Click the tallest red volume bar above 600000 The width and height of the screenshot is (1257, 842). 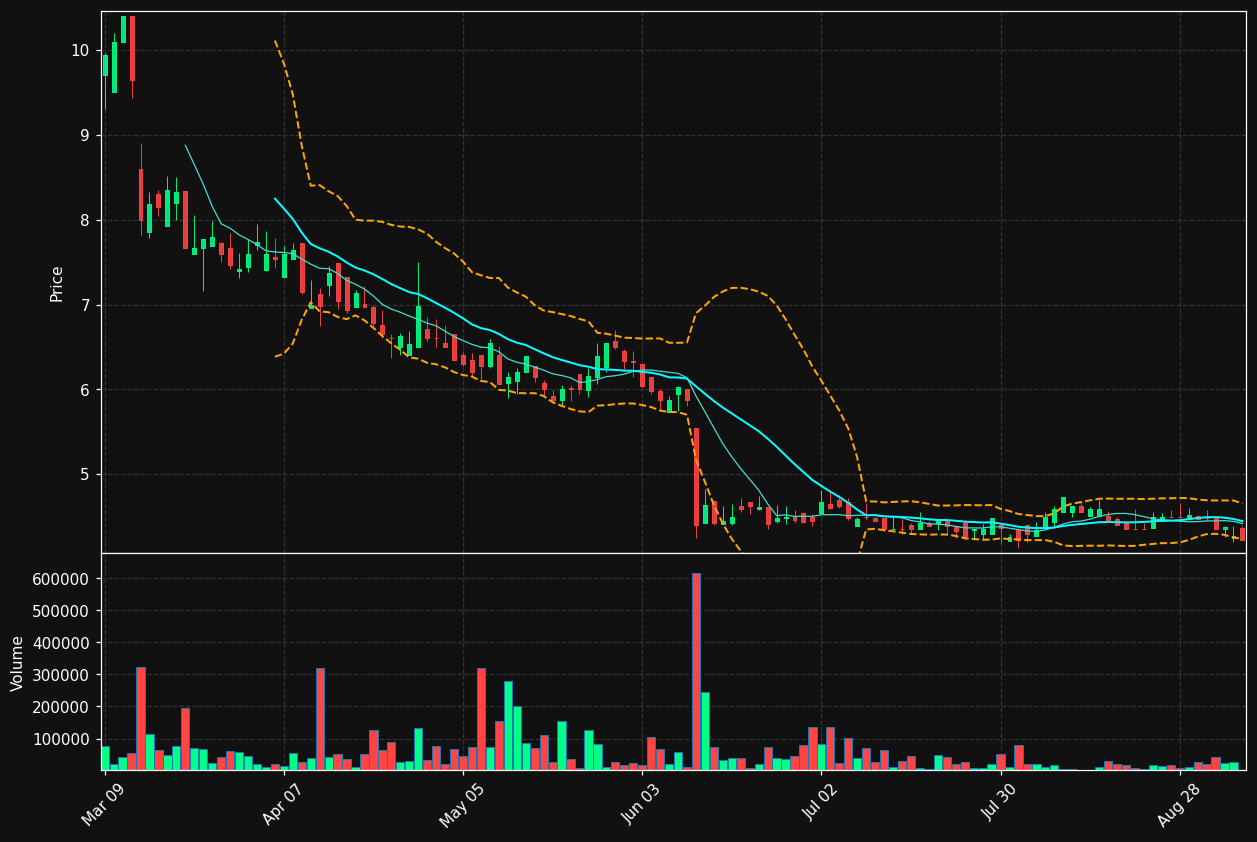point(696,672)
